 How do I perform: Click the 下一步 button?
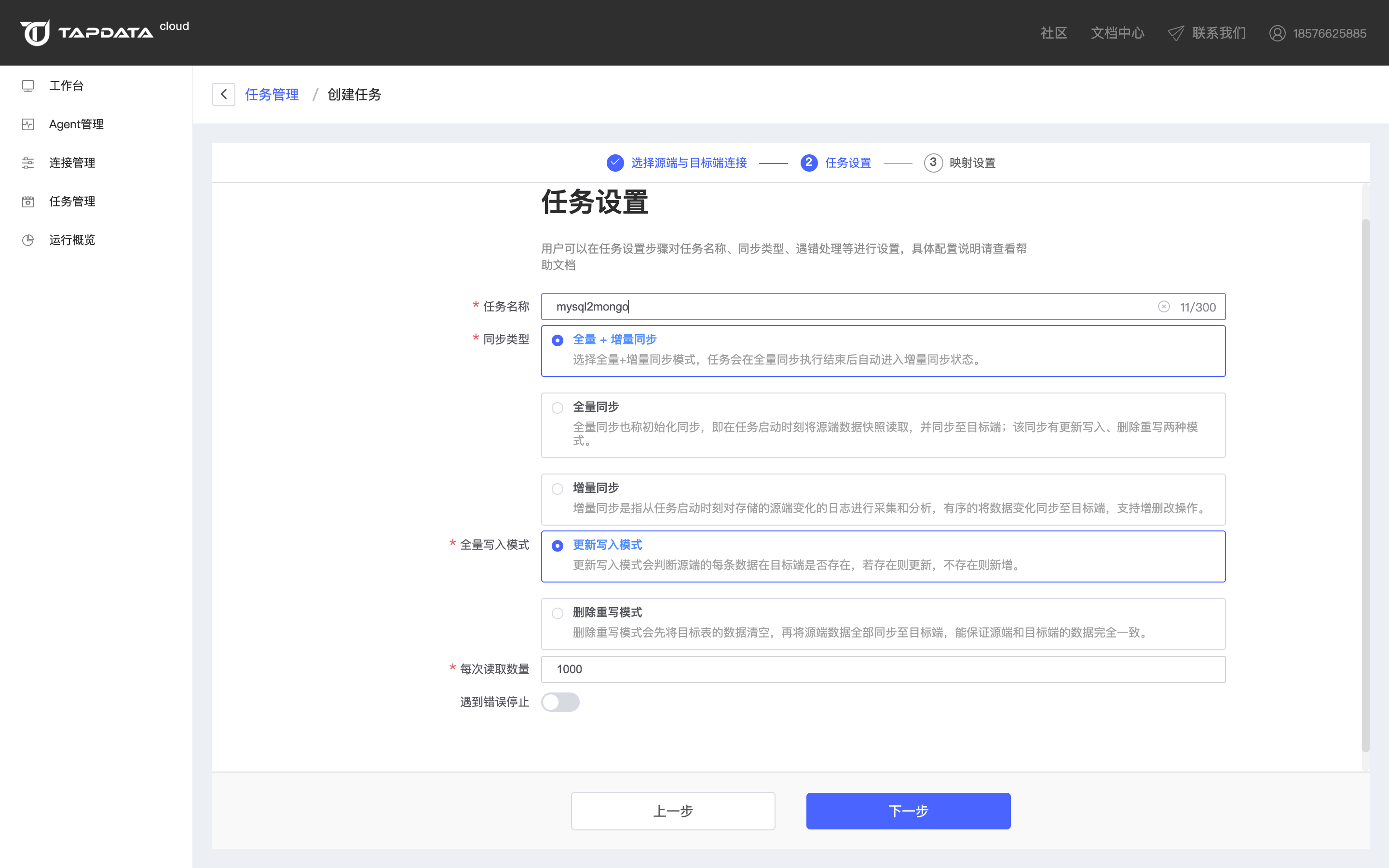[908, 811]
